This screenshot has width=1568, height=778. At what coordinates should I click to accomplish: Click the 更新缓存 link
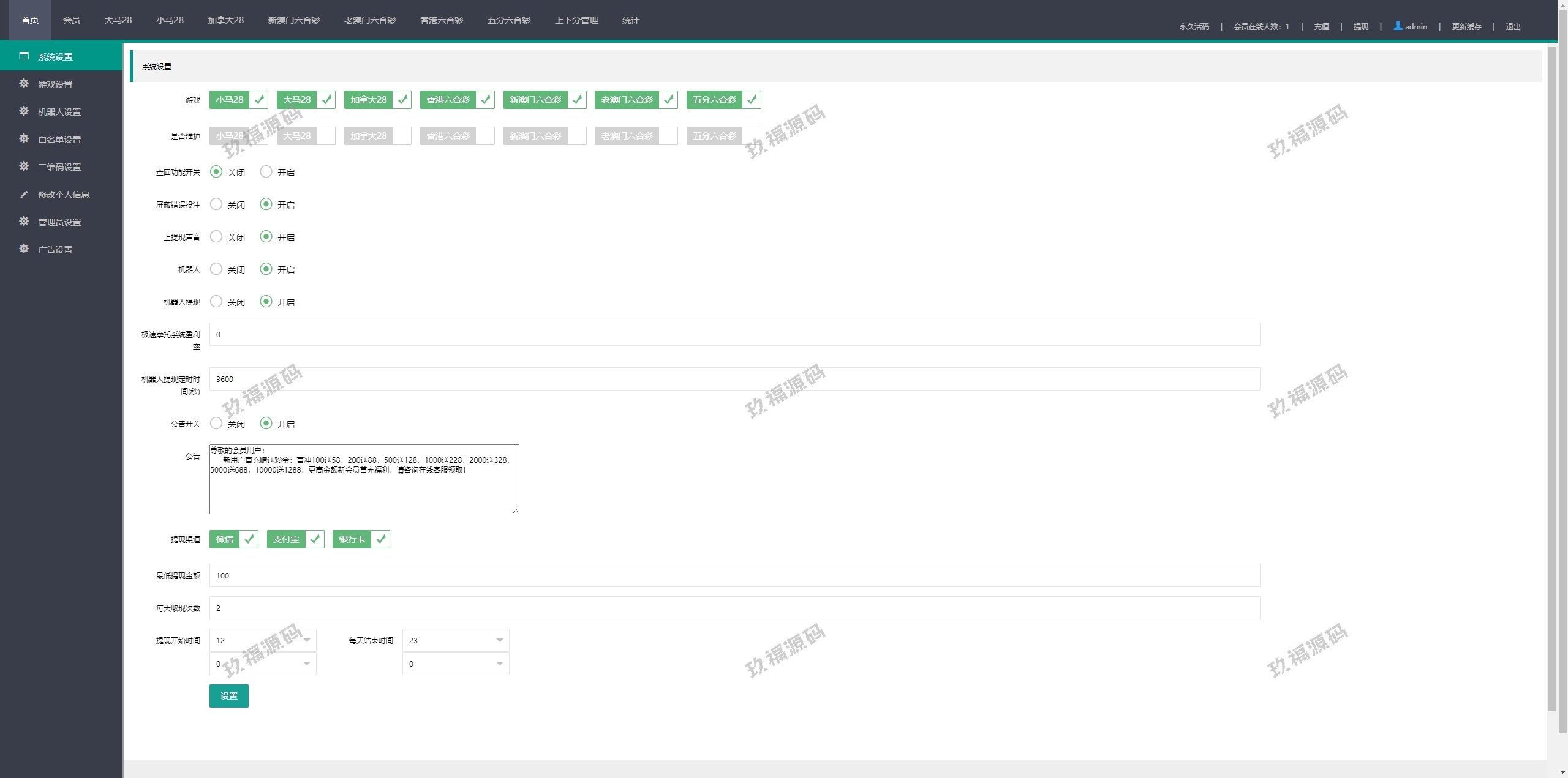point(1466,27)
